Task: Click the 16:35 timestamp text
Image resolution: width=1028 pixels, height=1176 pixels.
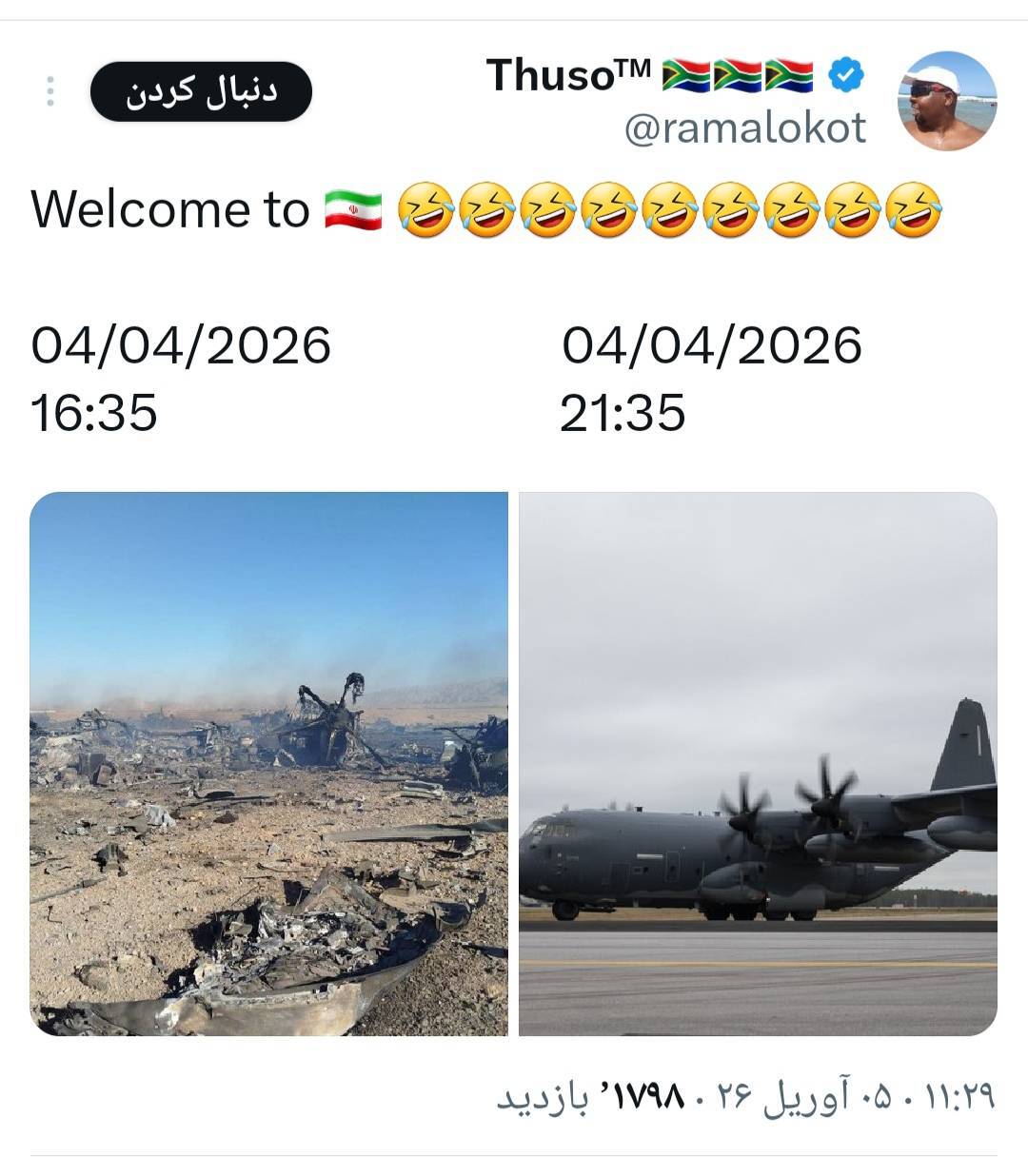Action: (94, 413)
